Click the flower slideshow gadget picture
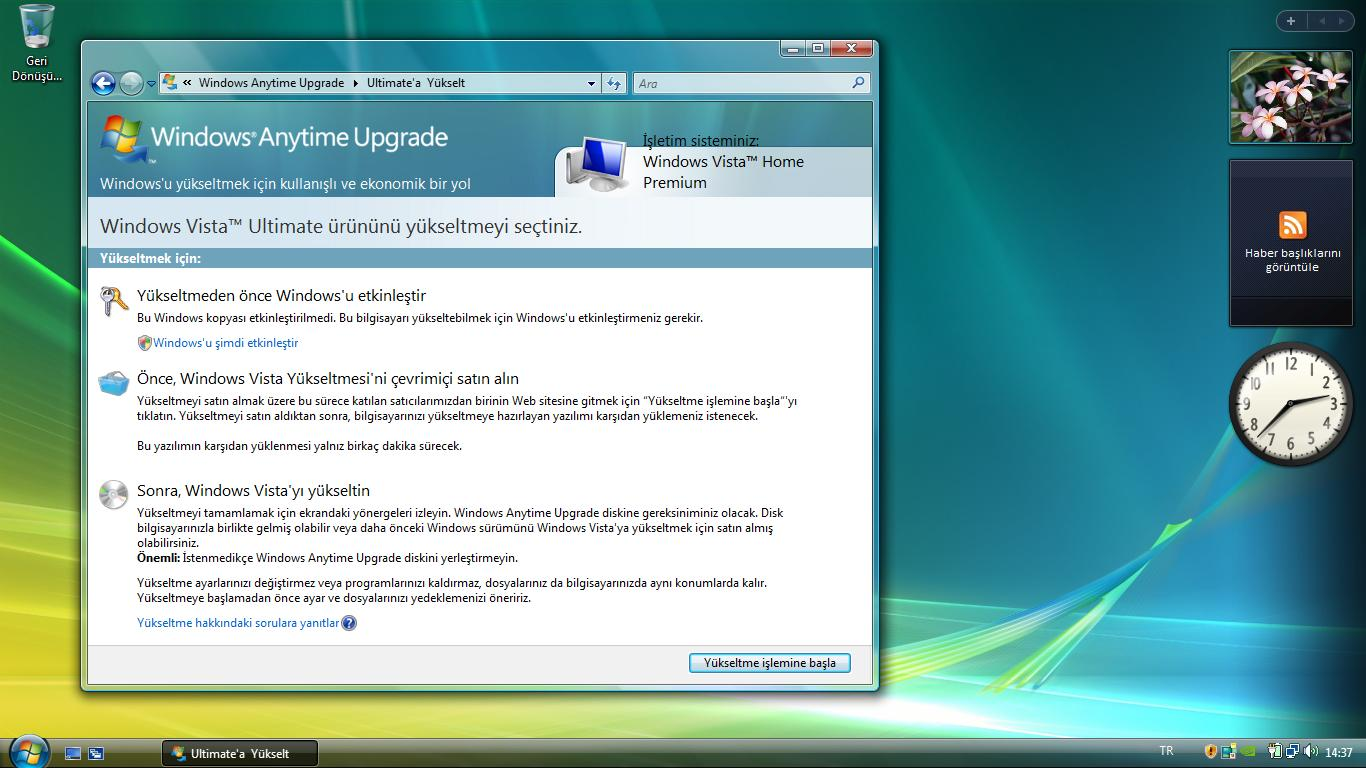 (1291, 97)
